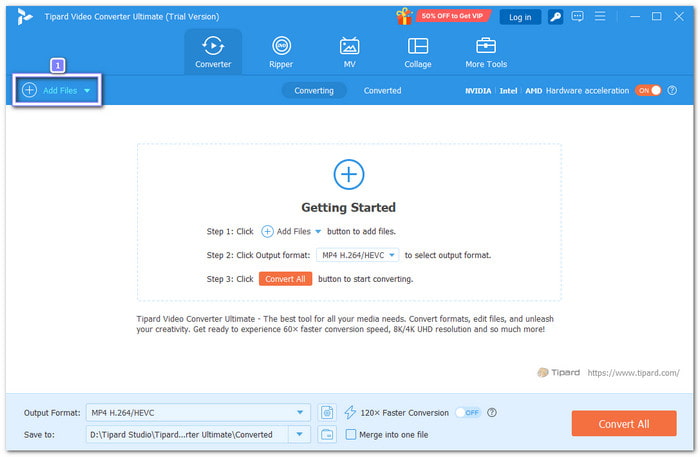The height and width of the screenshot is (457, 700).
Task: Open output format settings icon
Action: coord(327,412)
